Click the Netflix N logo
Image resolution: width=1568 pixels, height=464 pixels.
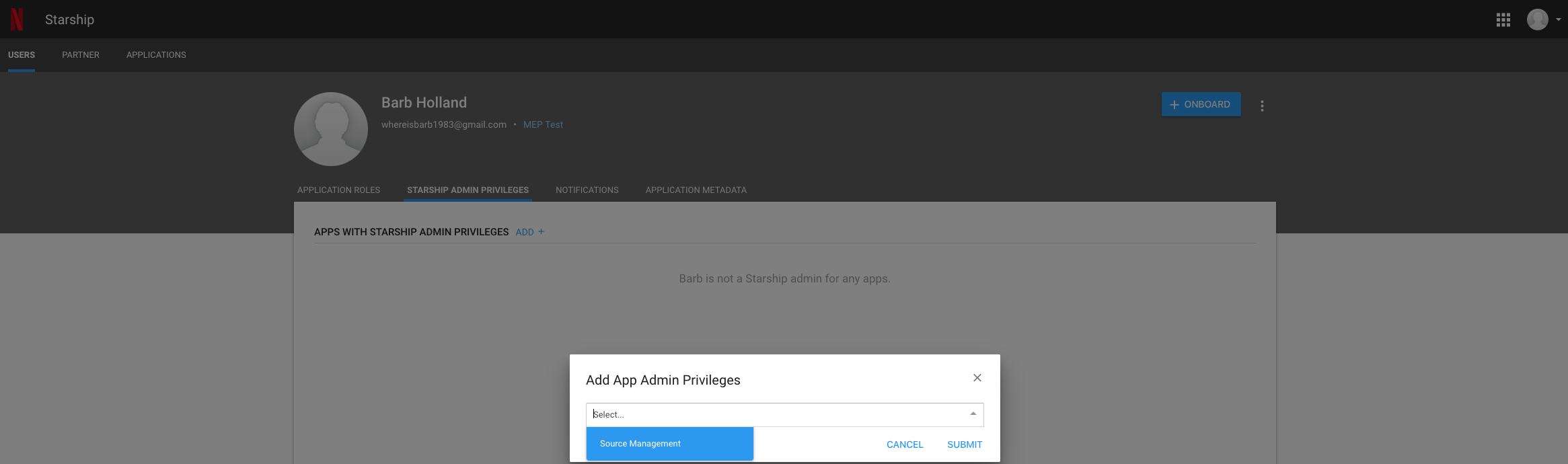(x=17, y=19)
